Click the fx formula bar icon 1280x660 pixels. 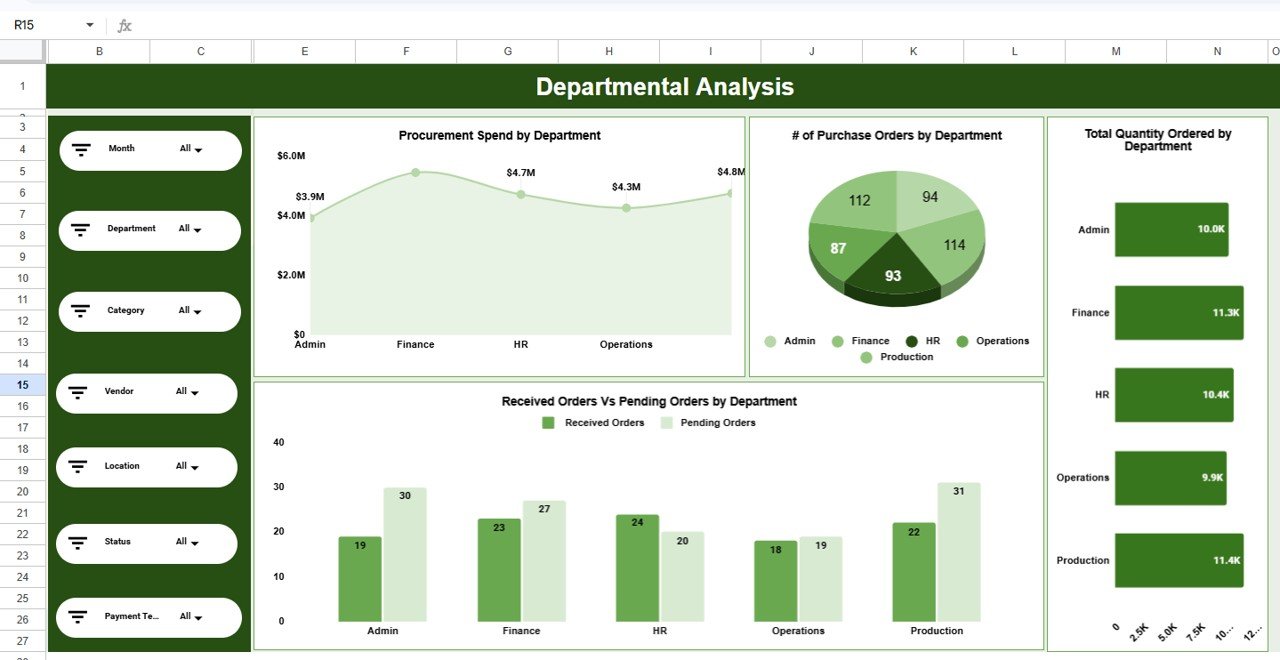[x=122, y=24]
